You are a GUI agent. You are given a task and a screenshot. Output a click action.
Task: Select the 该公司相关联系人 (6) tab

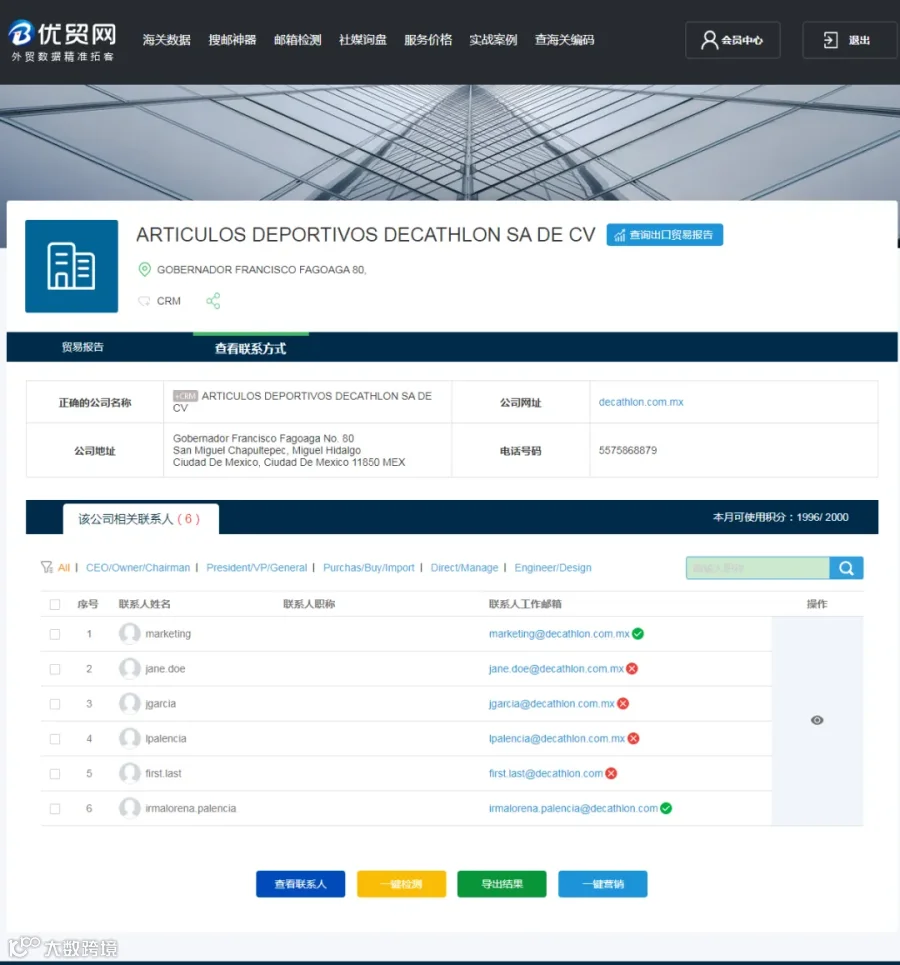(x=140, y=519)
